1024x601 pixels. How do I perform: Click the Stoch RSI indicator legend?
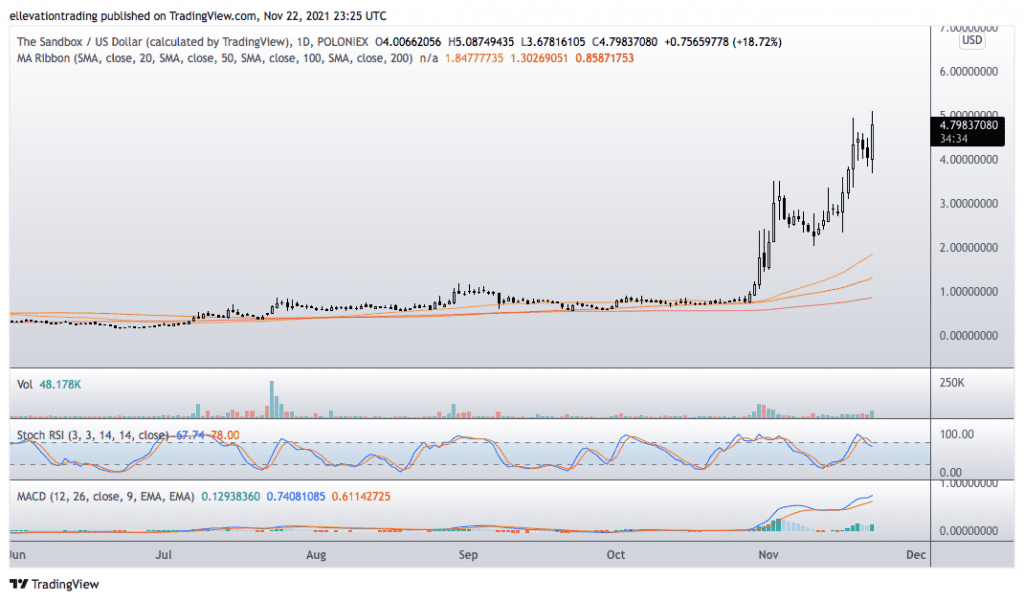92,435
